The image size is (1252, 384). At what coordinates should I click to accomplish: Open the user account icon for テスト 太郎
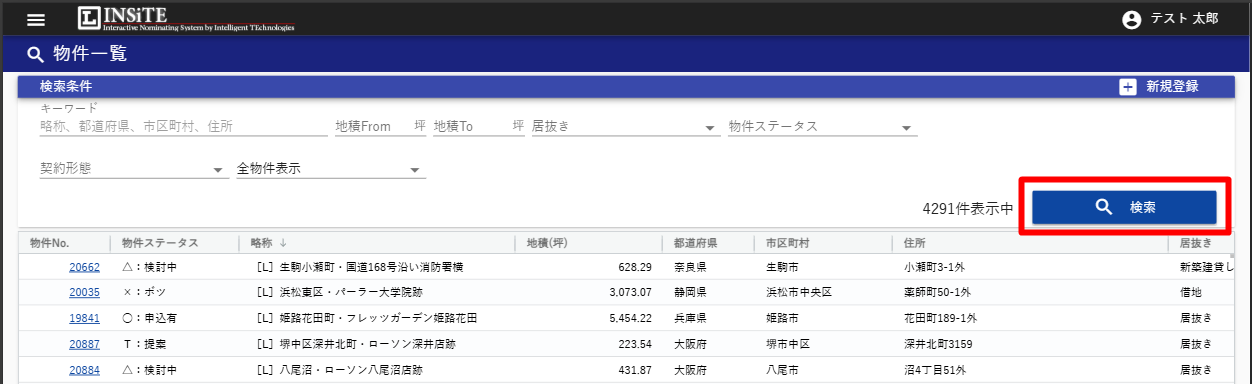click(1132, 20)
